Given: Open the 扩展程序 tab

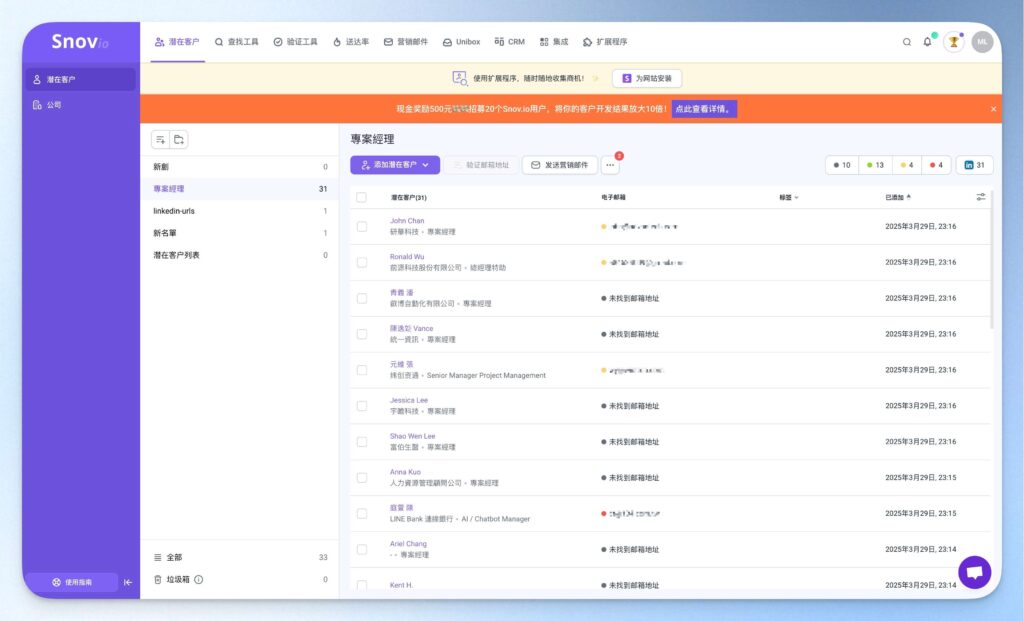Looking at the screenshot, I should click(605, 42).
